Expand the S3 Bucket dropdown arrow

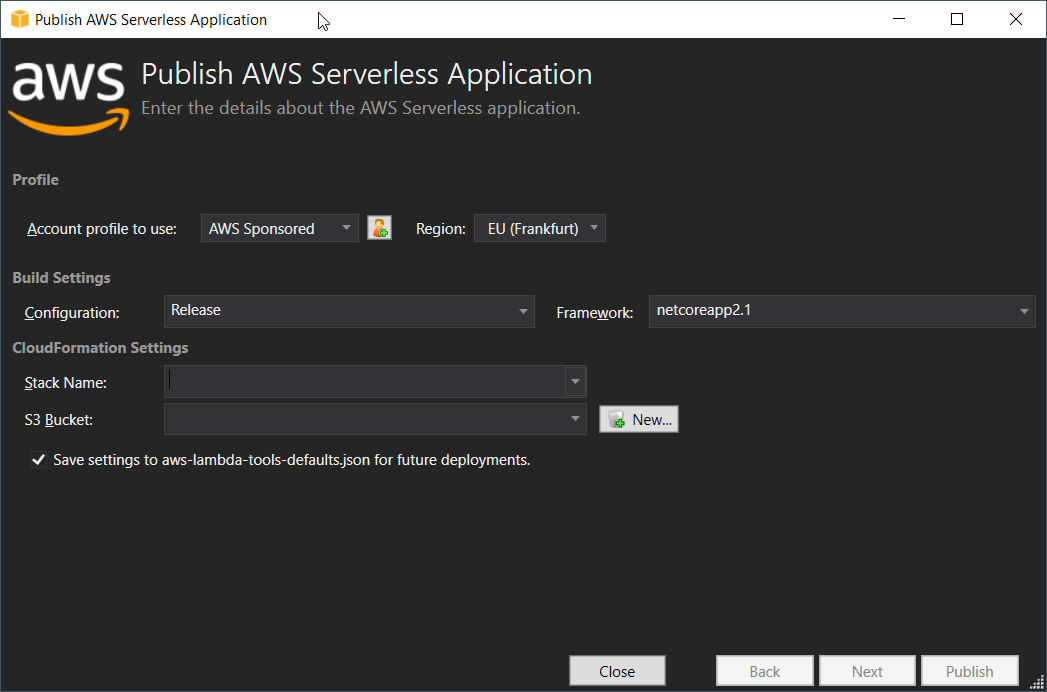click(x=575, y=418)
